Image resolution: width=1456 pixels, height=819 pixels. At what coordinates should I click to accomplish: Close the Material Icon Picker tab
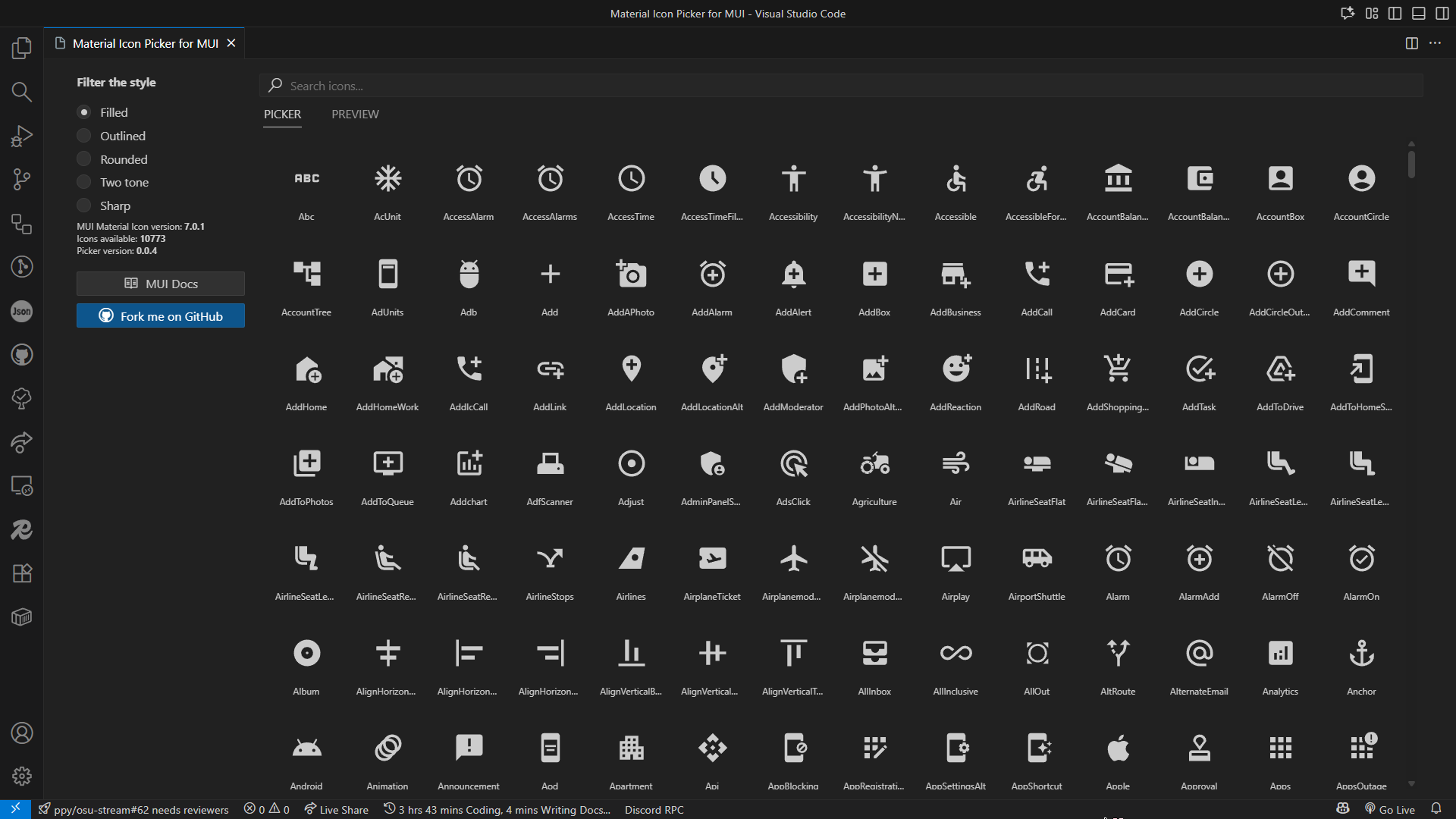click(x=231, y=43)
